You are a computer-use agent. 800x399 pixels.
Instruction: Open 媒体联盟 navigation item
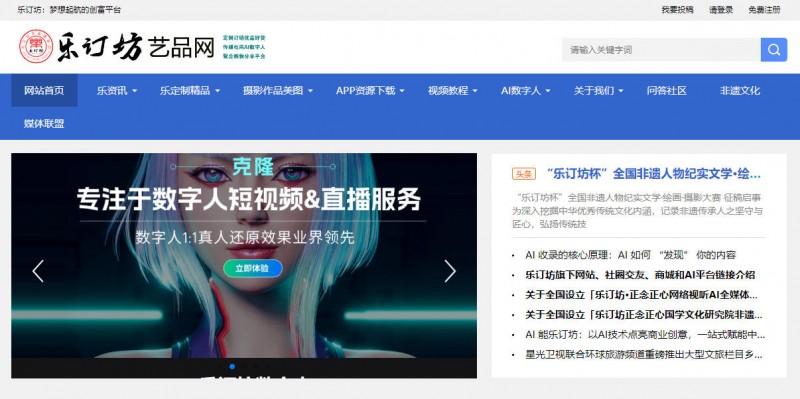tap(44, 123)
